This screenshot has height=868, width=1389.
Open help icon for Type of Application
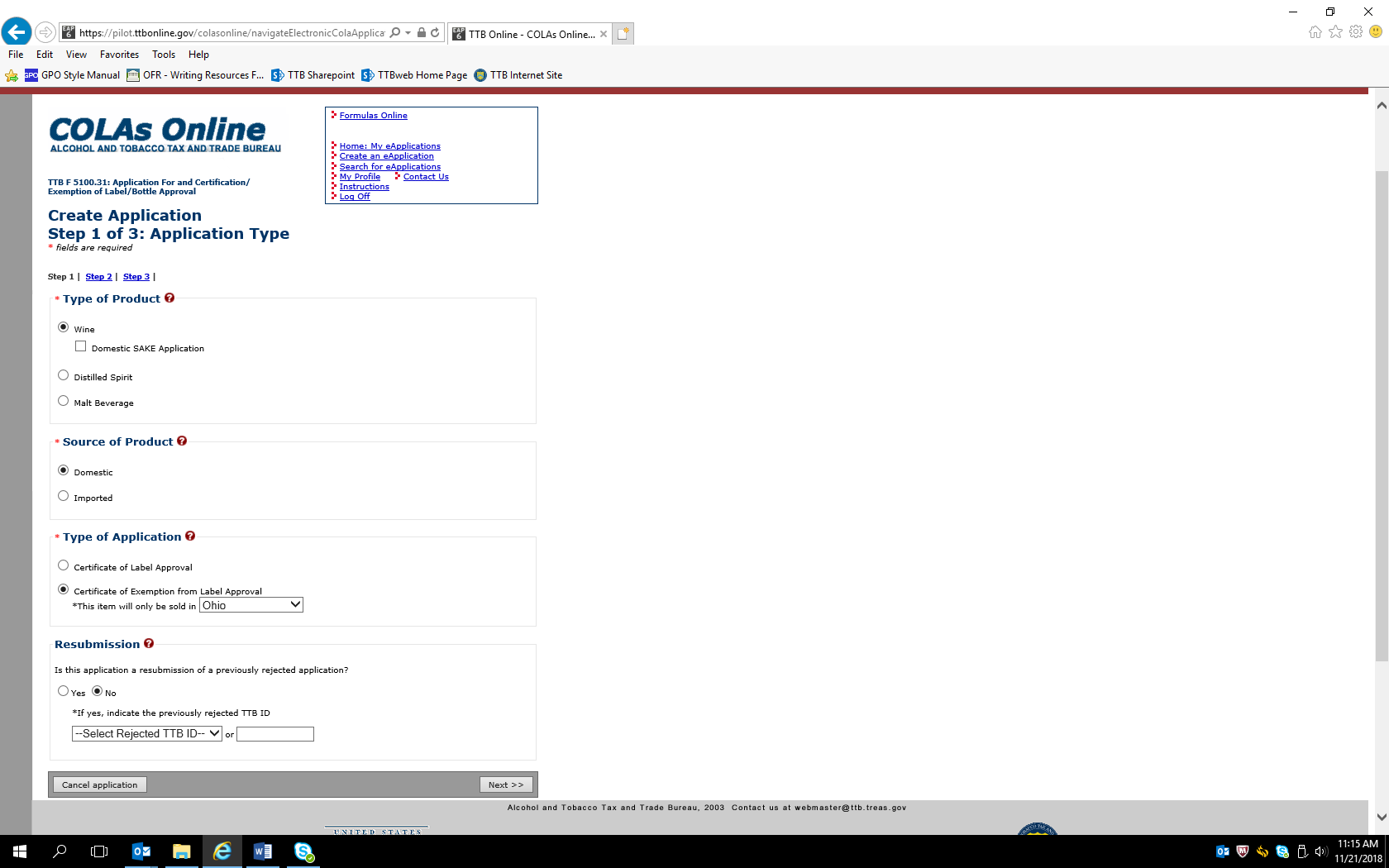click(x=190, y=537)
